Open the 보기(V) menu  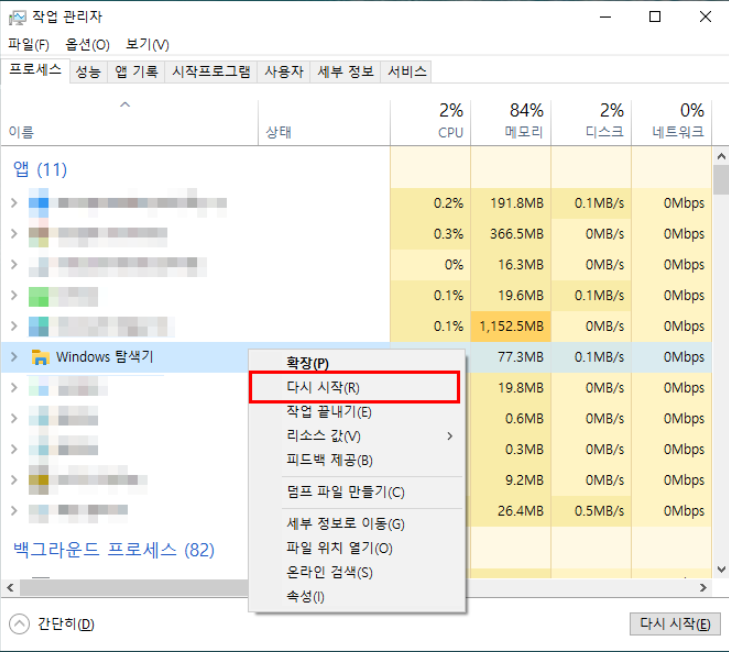click(147, 45)
